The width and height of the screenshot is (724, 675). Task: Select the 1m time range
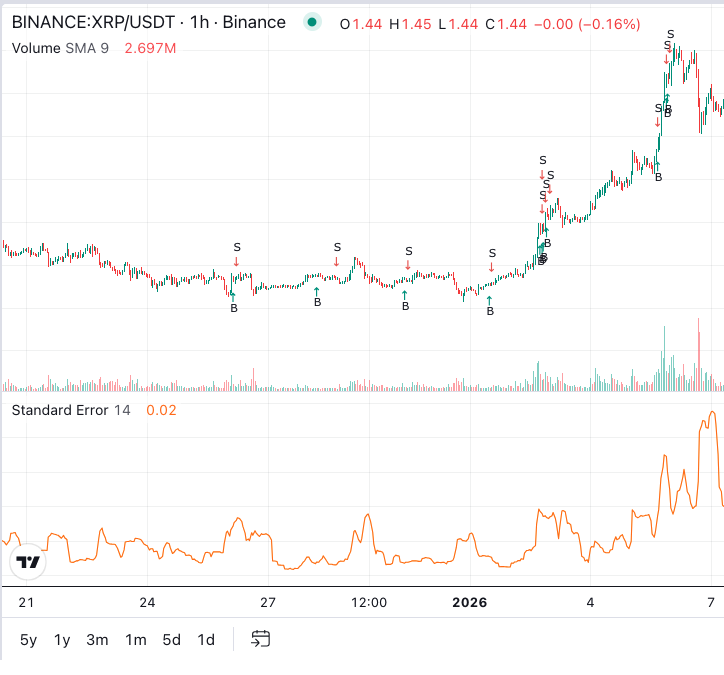click(136, 640)
